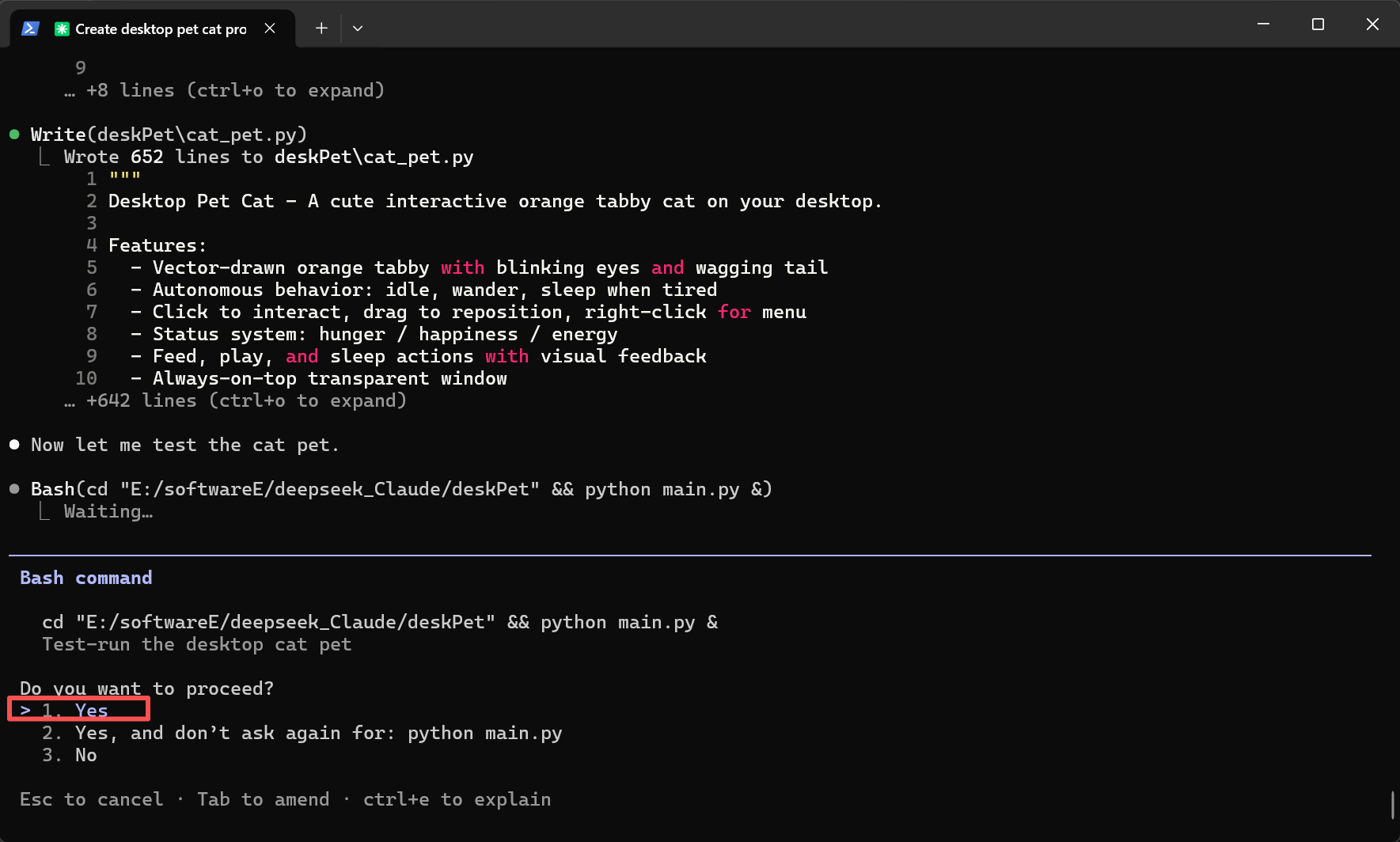Click the 'Vector-drawn orange tabby' line
This screenshot has height=842, width=1400.
[x=480, y=267]
